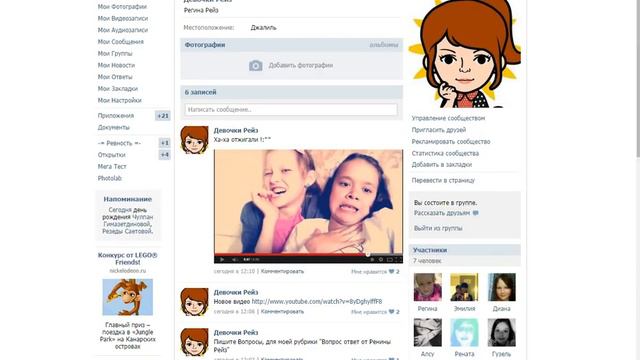
Task: Open member Гузель's profile photo
Action: point(502,332)
